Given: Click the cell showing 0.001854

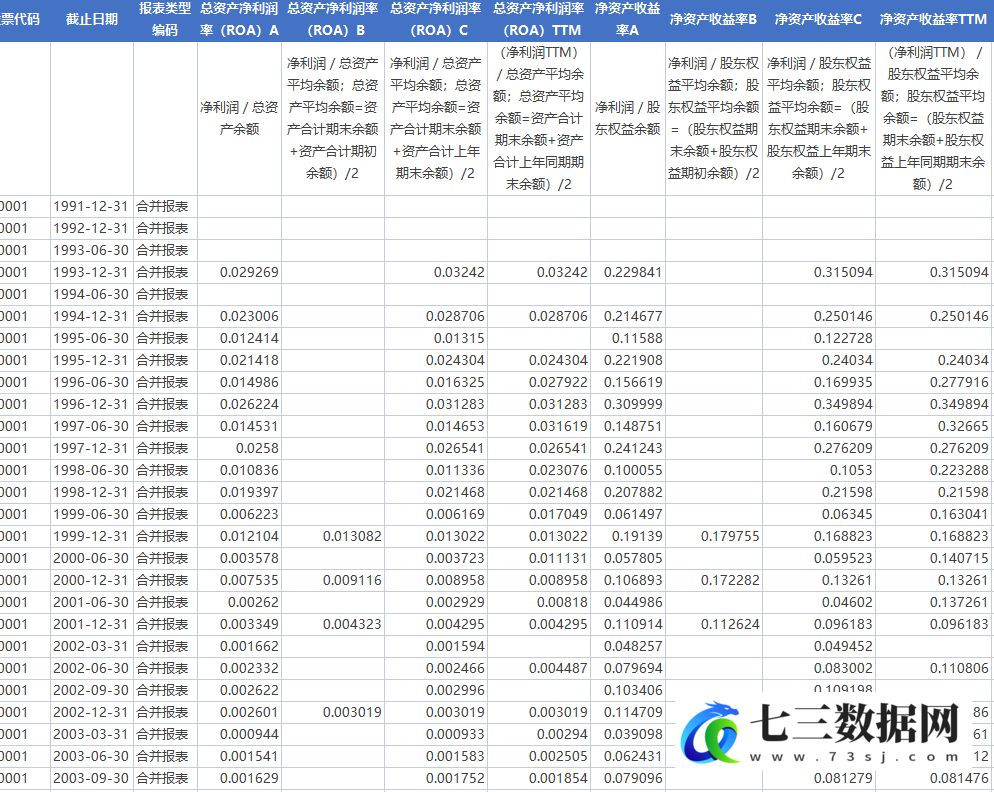Looking at the screenshot, I should (539, 778).
